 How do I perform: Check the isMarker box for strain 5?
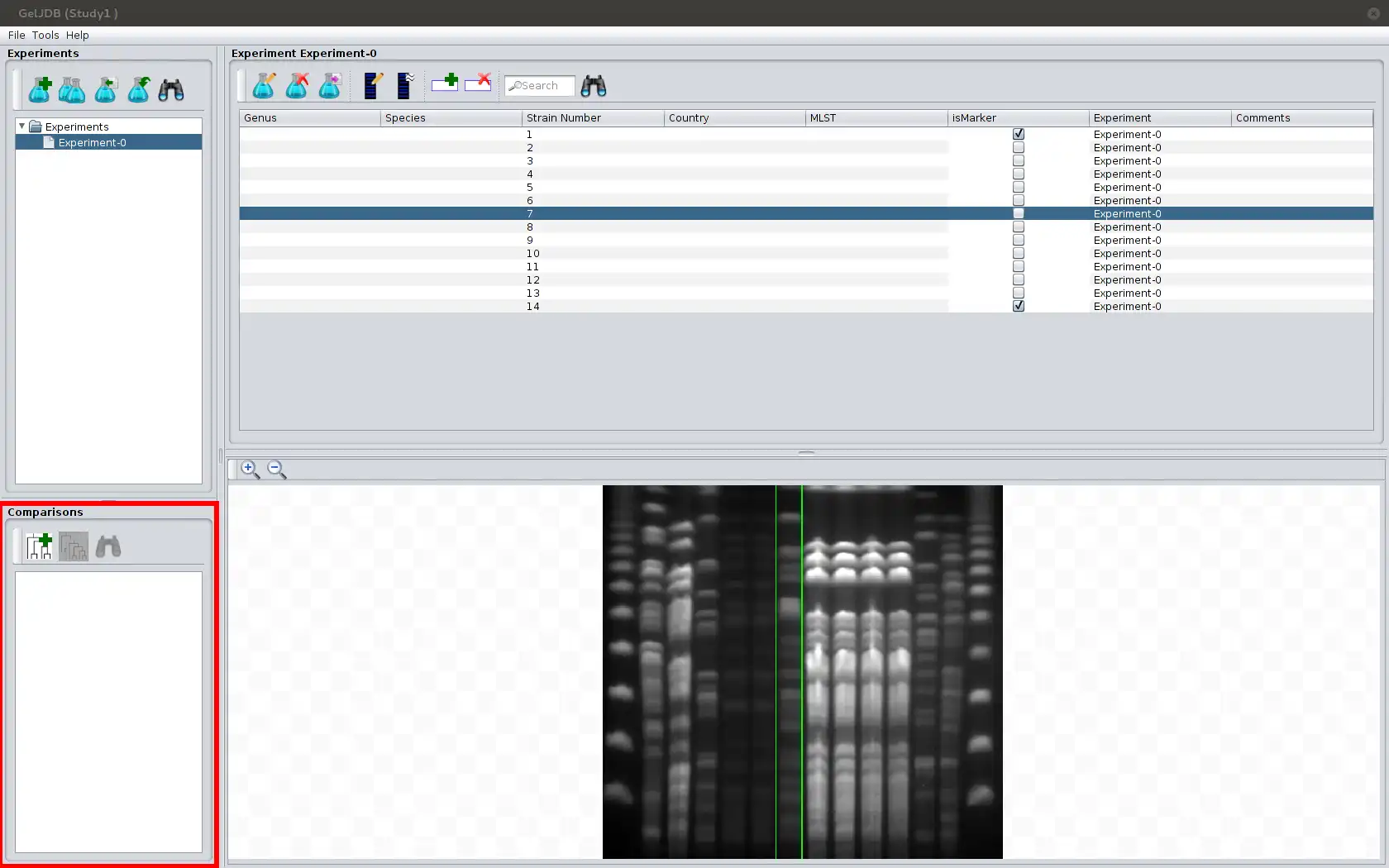pyautogui.click(x=1019, y=187)
